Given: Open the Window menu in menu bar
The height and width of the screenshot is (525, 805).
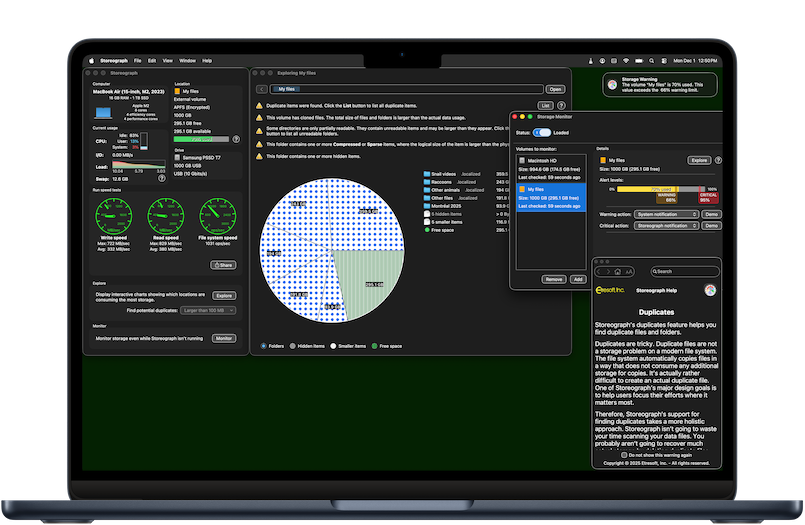Looking at the screenshot, I should click(186, 61).
